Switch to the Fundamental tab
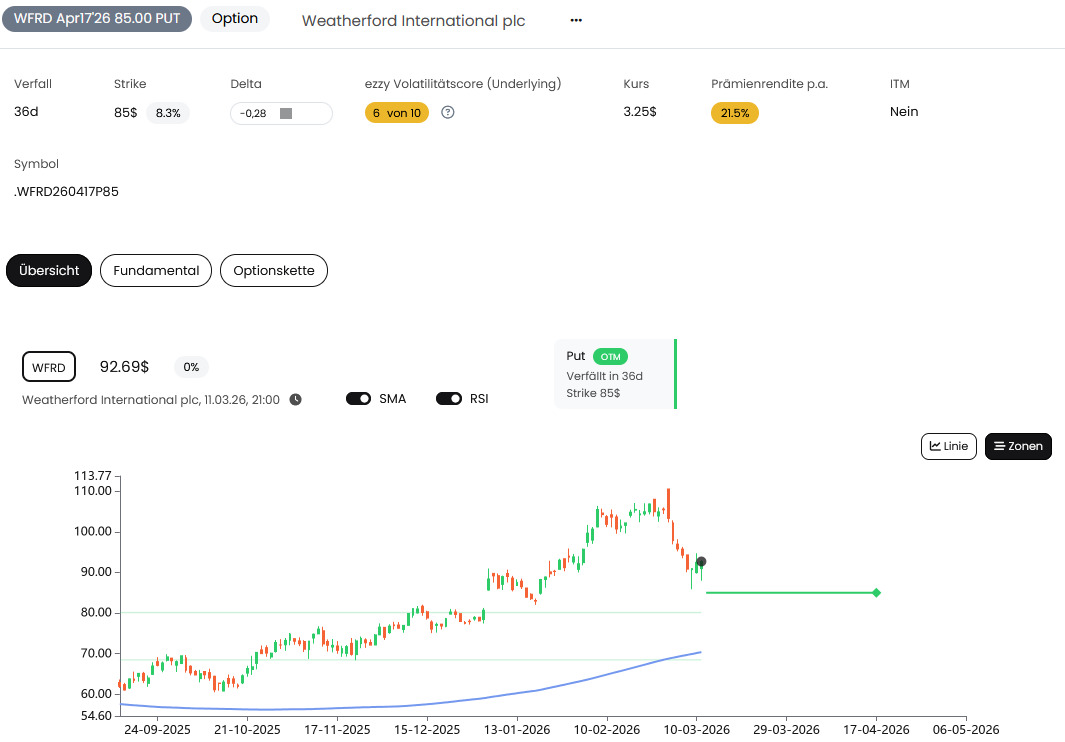 (156, 271)
